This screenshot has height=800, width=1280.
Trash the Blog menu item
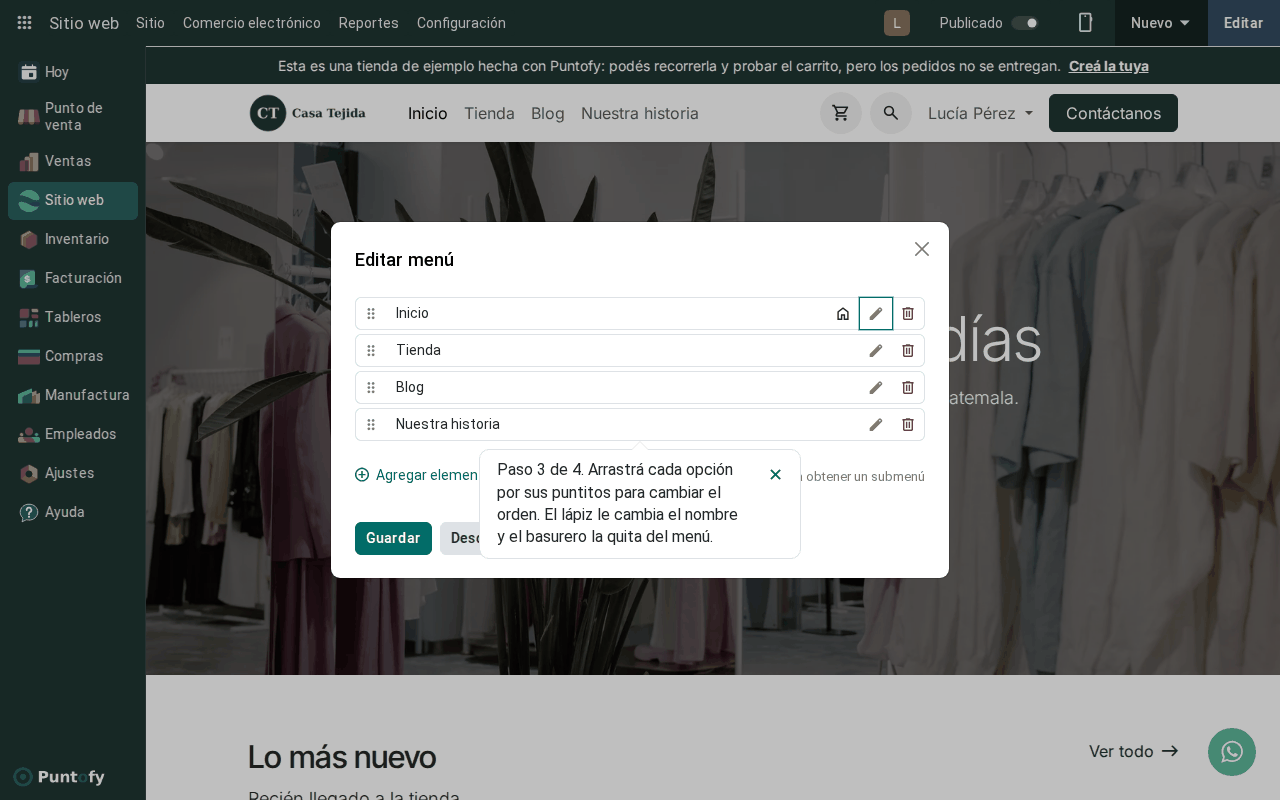click(908, 387)
